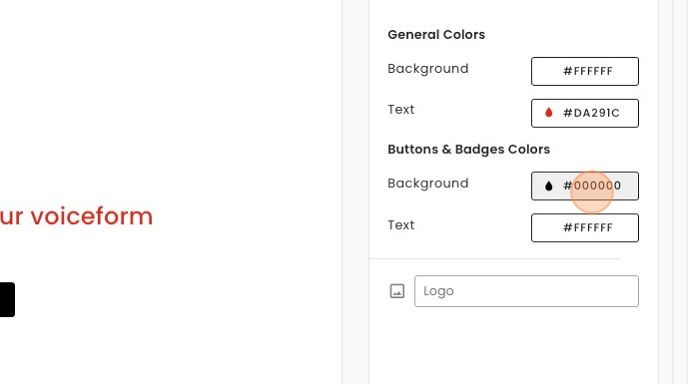Click the black button in the form preview
Screen dimensions: 688x384
(x=7, y=300)
